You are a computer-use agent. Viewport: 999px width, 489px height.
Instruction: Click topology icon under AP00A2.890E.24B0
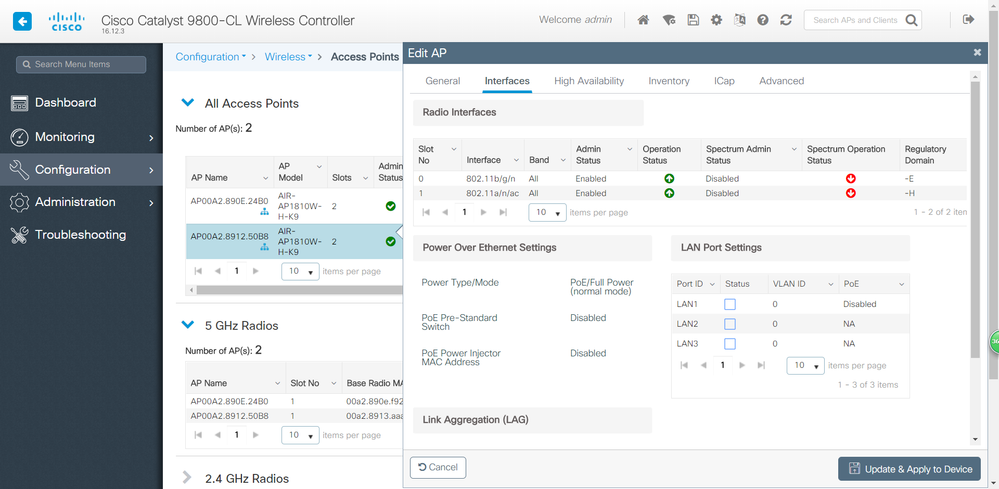(264, 212)
